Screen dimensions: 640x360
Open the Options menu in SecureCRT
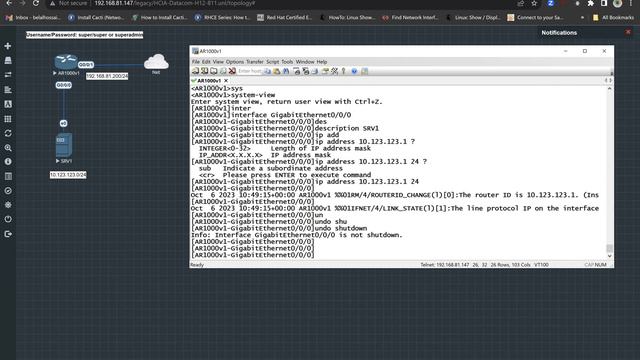[x=235, y=62]
